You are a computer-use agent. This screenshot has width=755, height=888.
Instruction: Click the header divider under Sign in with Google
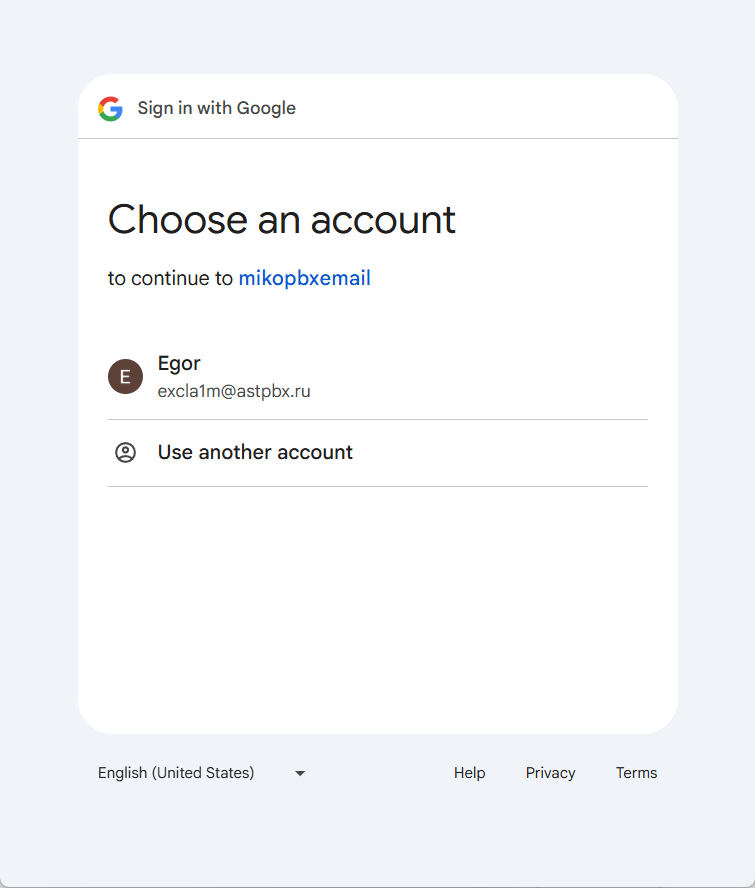click(378, 138)
